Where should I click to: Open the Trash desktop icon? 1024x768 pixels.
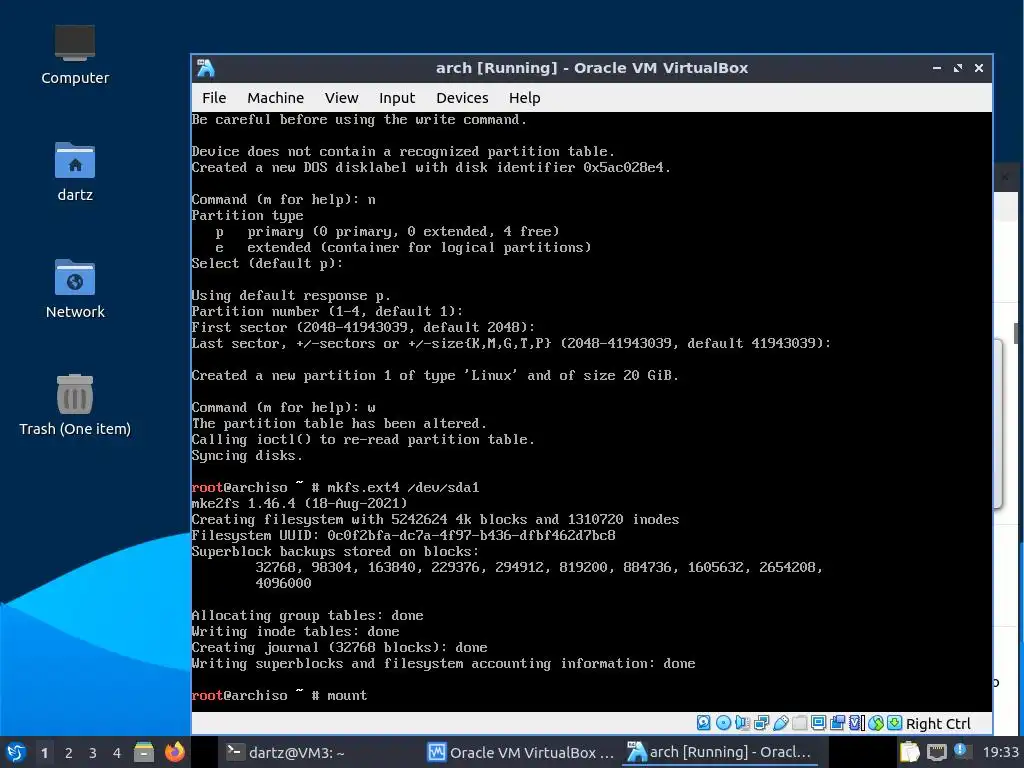pyautogui.click(x=75, y=405)
